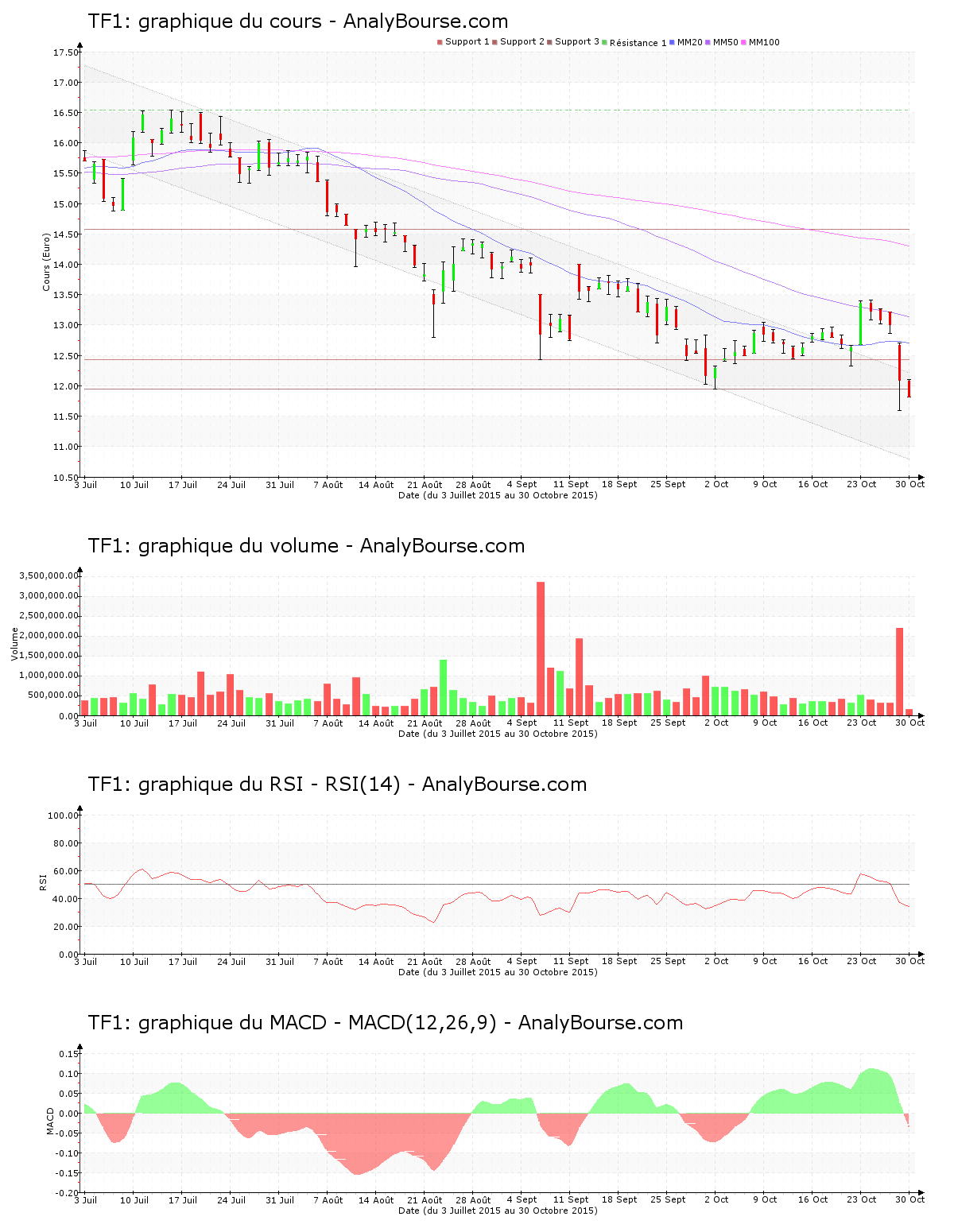
Task: Click the 14.50 price axis value
Action: [x=65, y=234]
